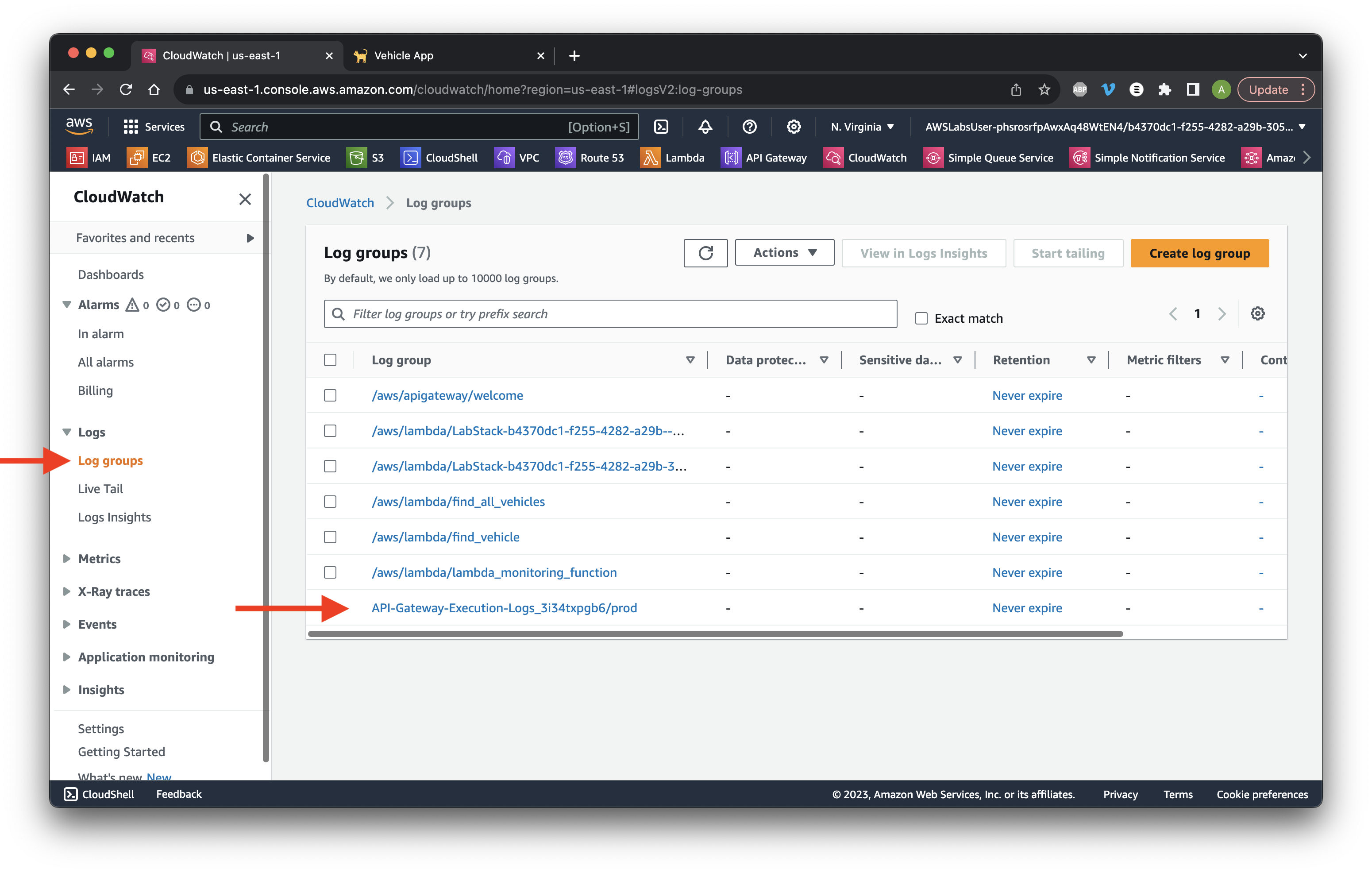Open Cookie preferences in the footer
Image resolution: width=1372 pixels, height=873 pixels.
pyautogui.click(x=1262, y=794)
